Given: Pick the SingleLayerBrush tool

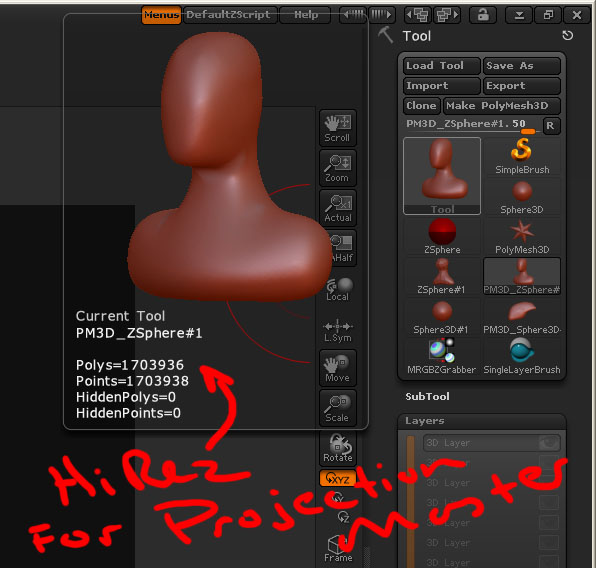Looking at the screenshot, I should (x=522, y=357).
